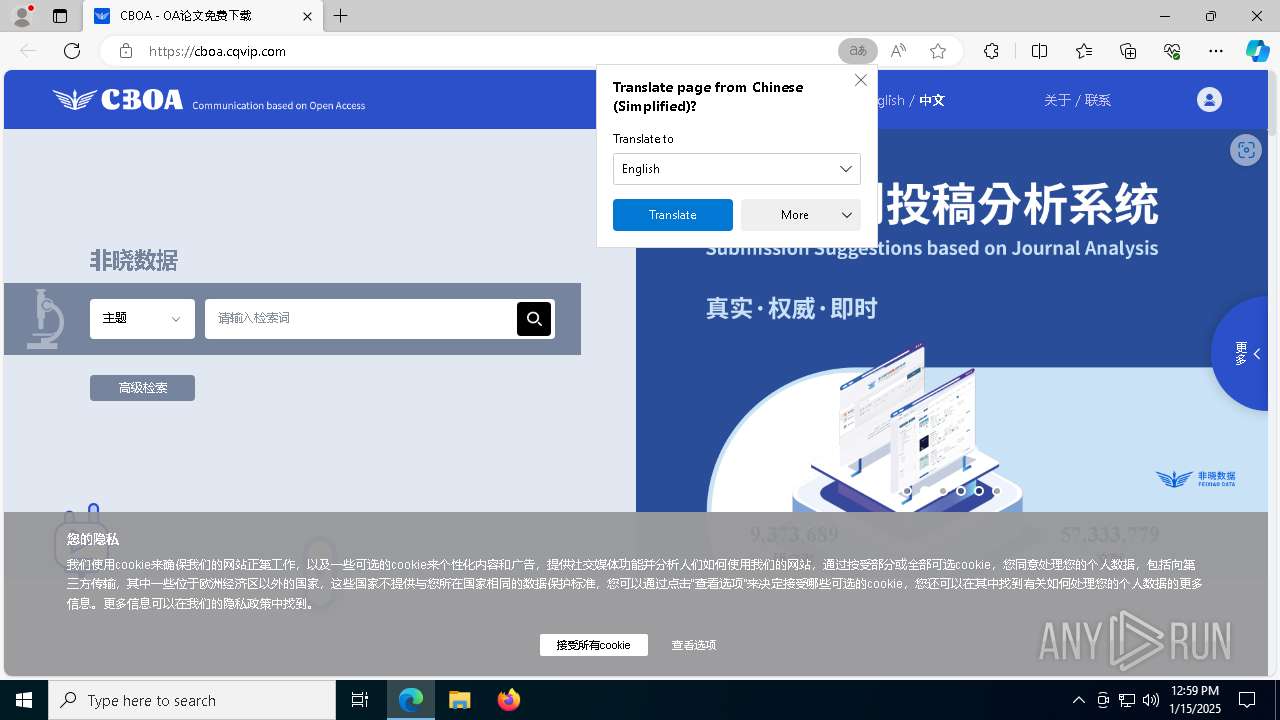Click the visual search scan icon

[x=1246, y=150]
